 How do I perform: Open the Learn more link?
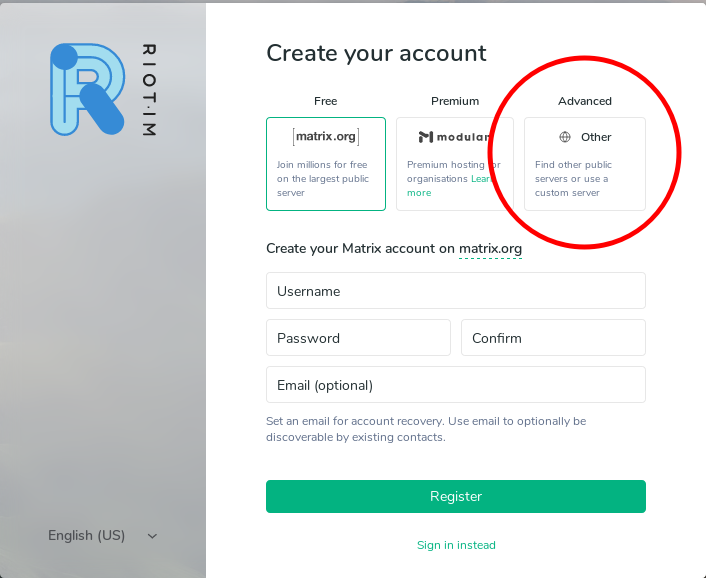[x=419, y=193]
